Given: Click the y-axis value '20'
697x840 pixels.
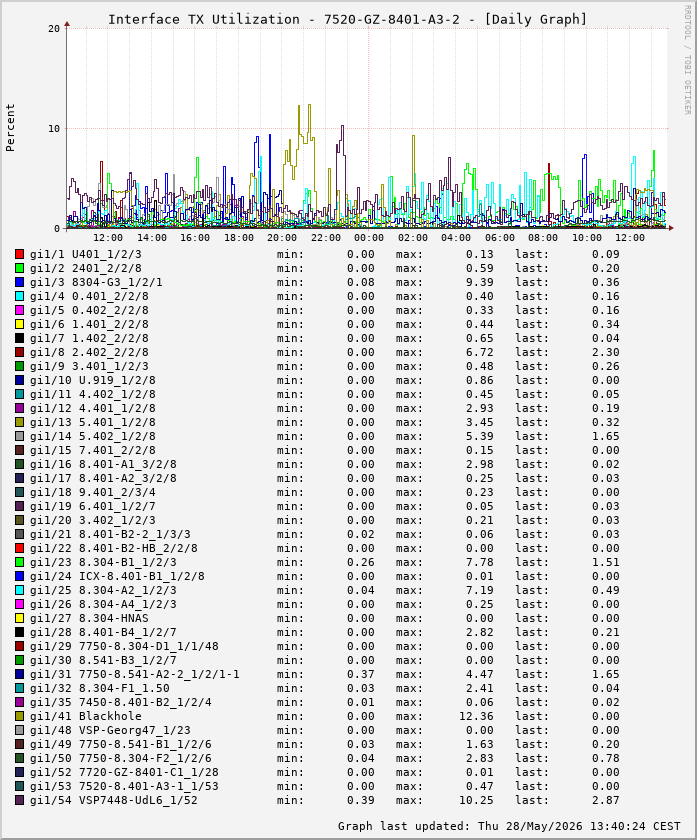Looking at the screenshot, I should click(x=54, y=28).
